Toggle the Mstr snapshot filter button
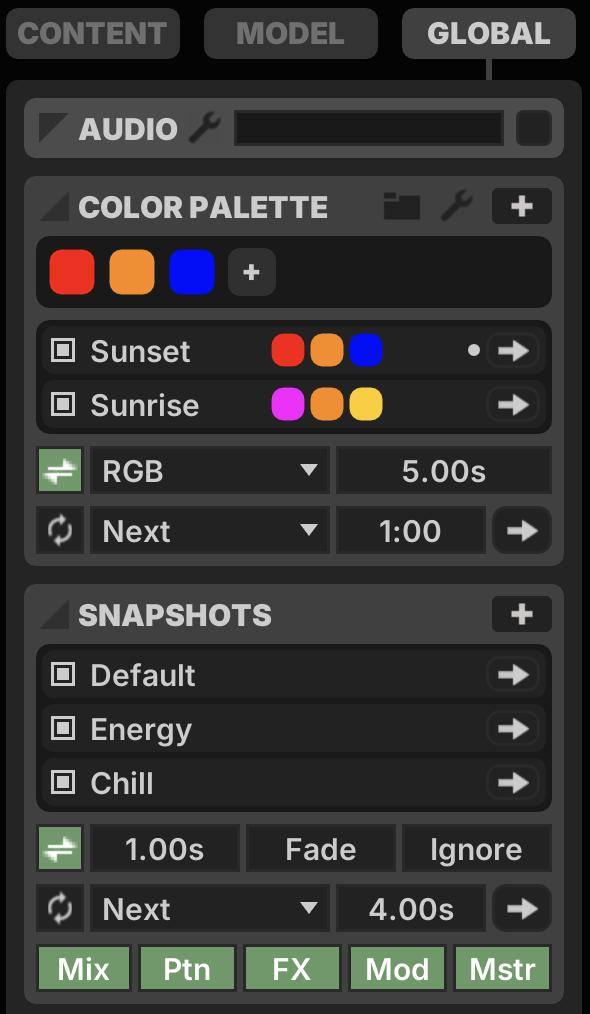Screen dimensions: 590x1014 pyautogui.click(x=503, y=969)
